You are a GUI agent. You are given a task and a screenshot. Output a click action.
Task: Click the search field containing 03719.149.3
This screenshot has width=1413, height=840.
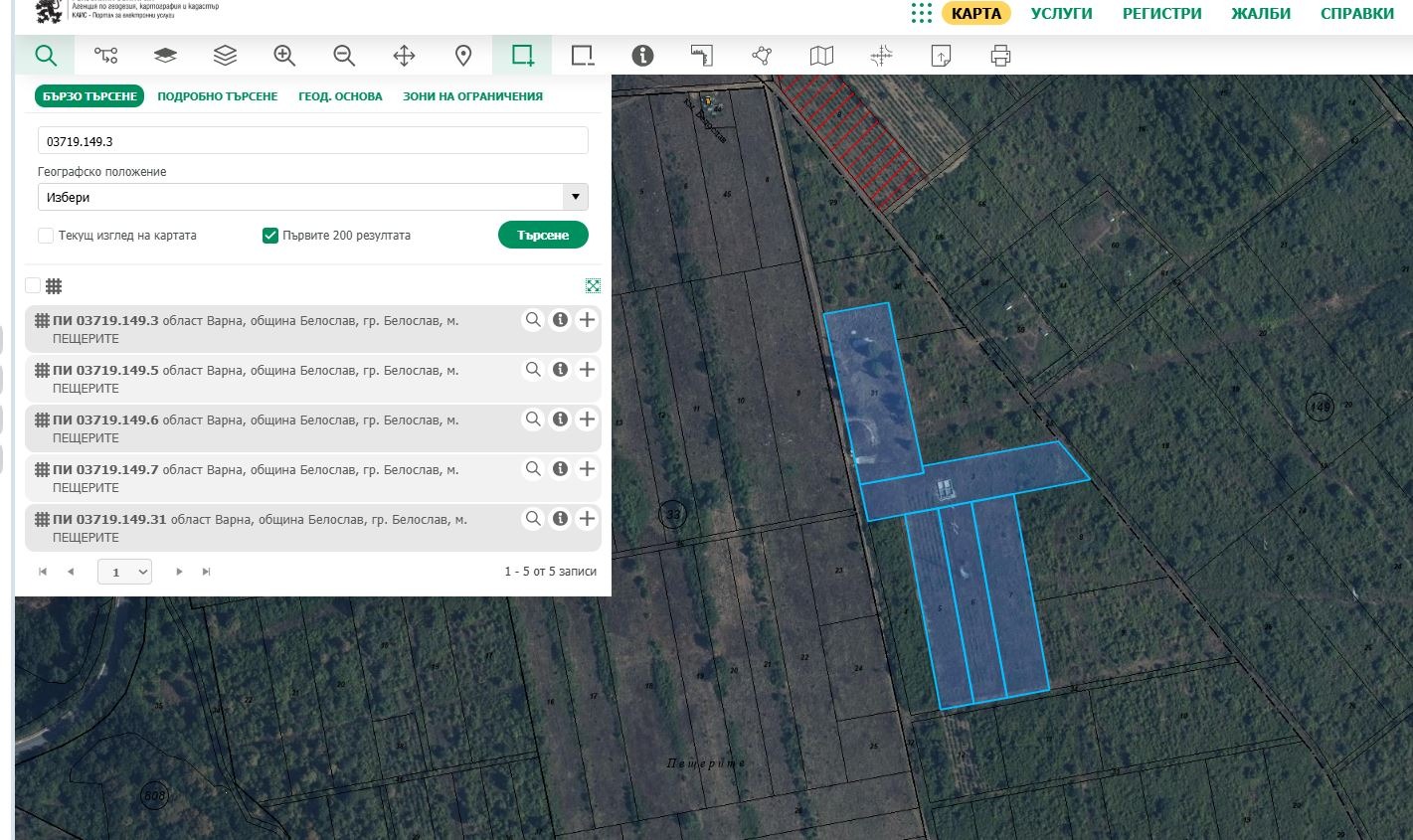coord(312,141)
